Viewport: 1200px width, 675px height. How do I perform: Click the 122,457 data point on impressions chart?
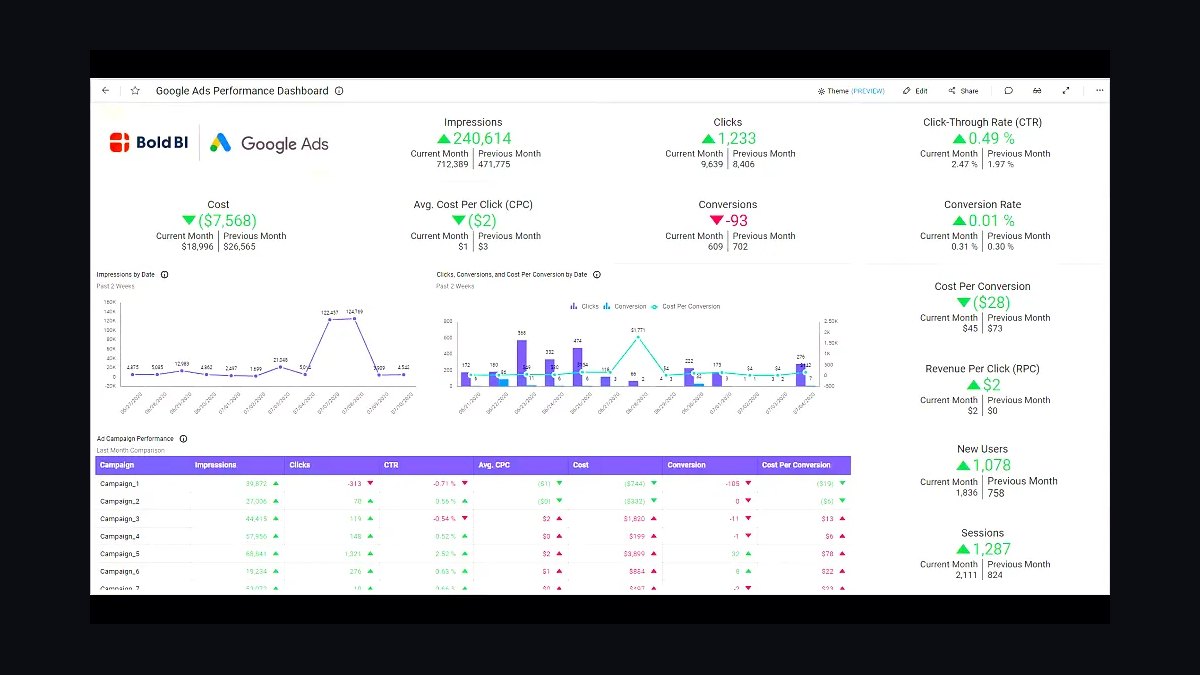pyautogui.click(x=330, y=320)
